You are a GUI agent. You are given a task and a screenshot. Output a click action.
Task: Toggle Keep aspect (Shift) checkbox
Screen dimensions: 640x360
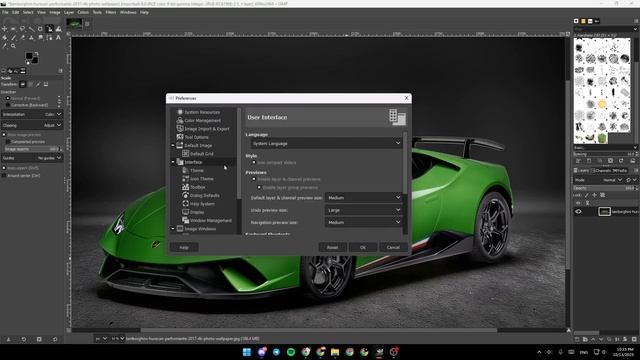pyautogui.click(x=4, y=168)
